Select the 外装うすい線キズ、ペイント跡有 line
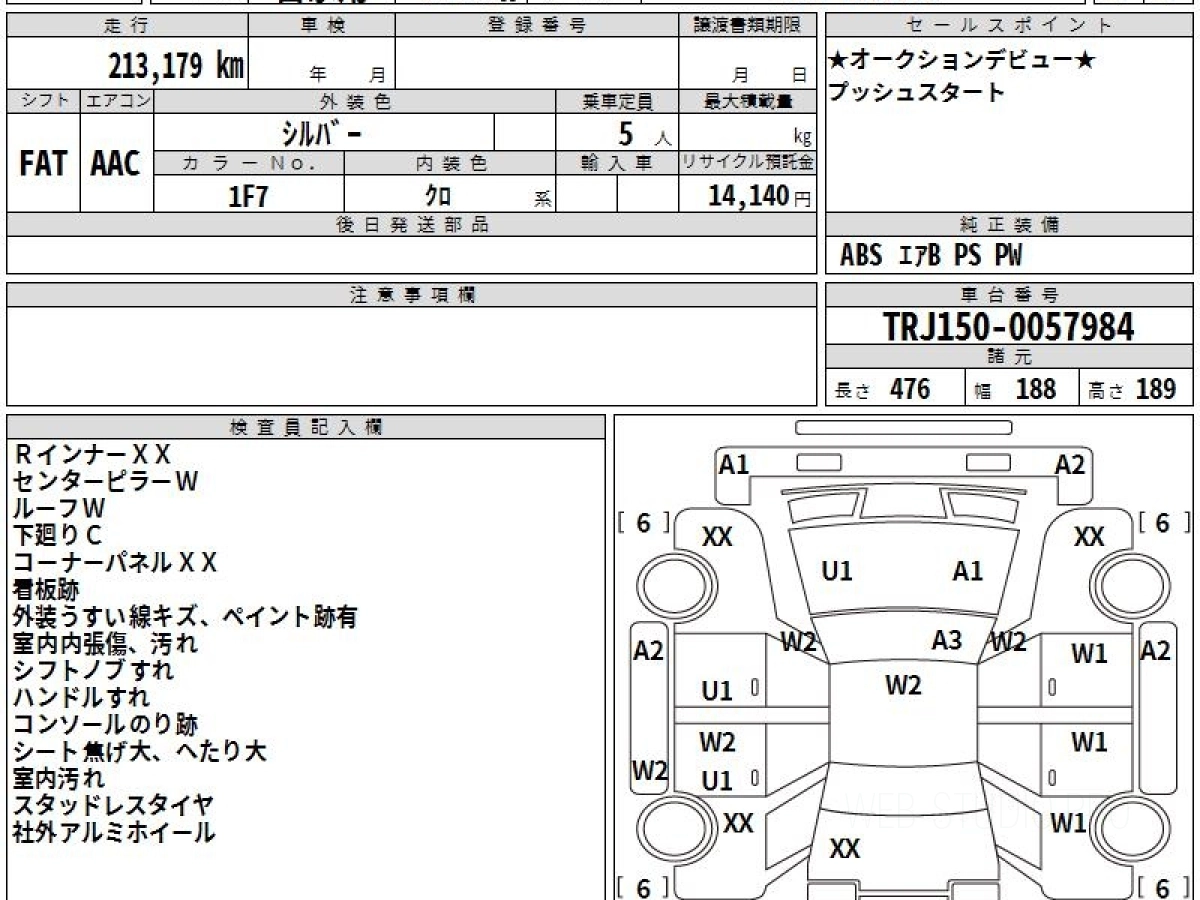1200x900 pixels. 185,617
